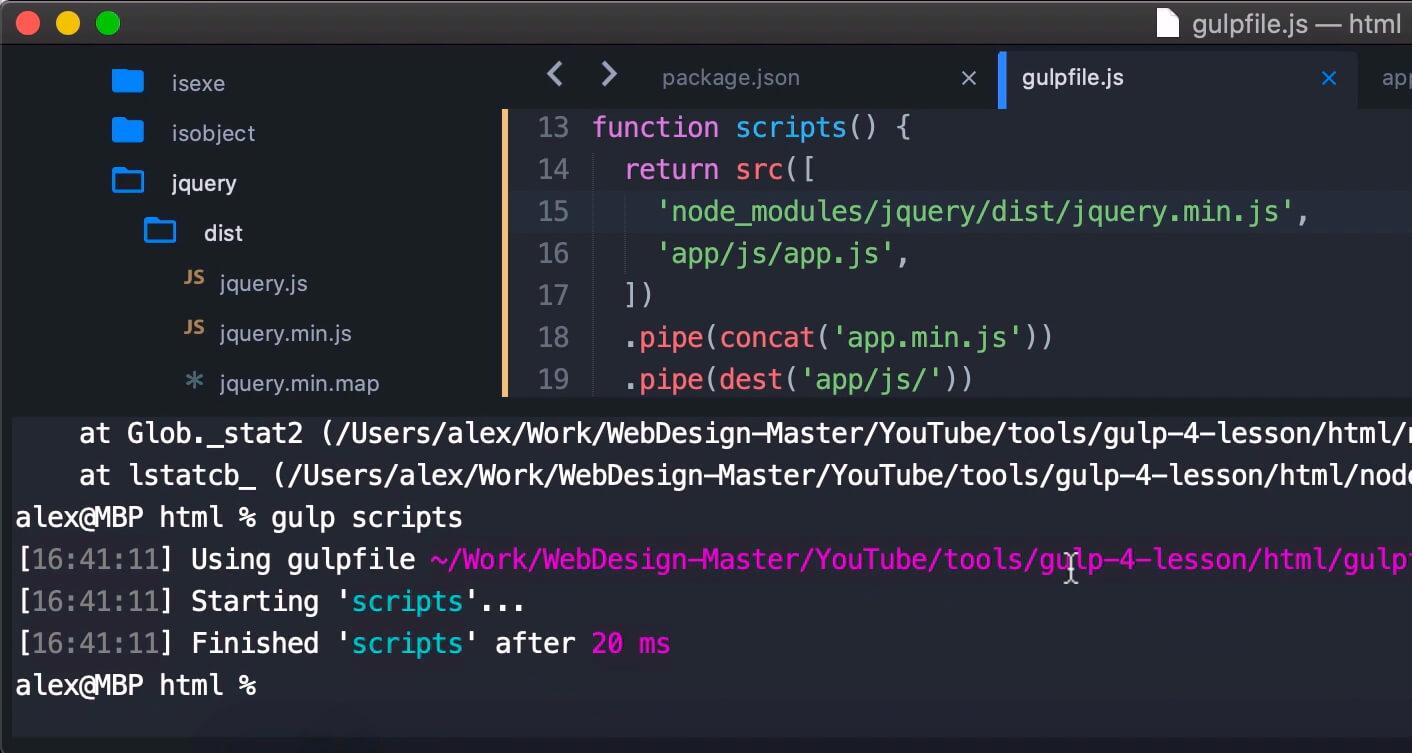This screenshot has height=753, width=1412.
Task: Open jquery.min.map file in sidebar
Action: pos(299,383)
